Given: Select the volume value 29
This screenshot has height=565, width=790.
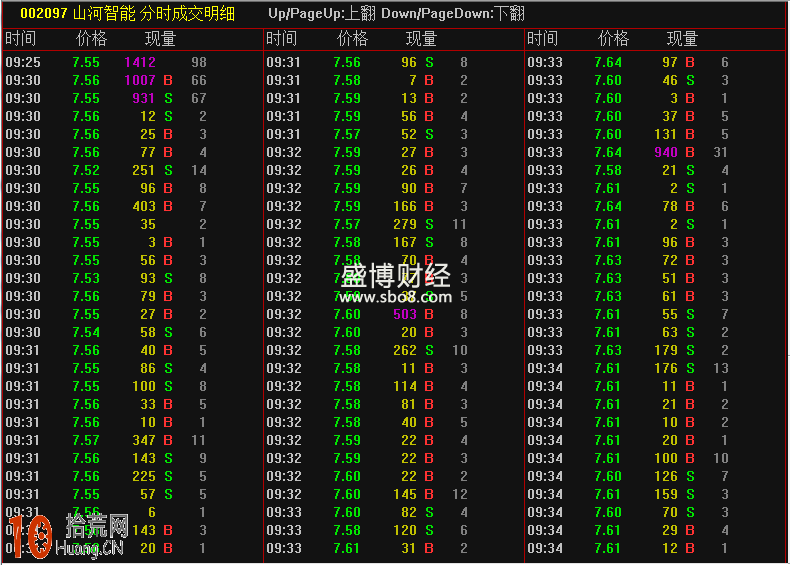Looking at the screenshot, I should pos(670,530).
